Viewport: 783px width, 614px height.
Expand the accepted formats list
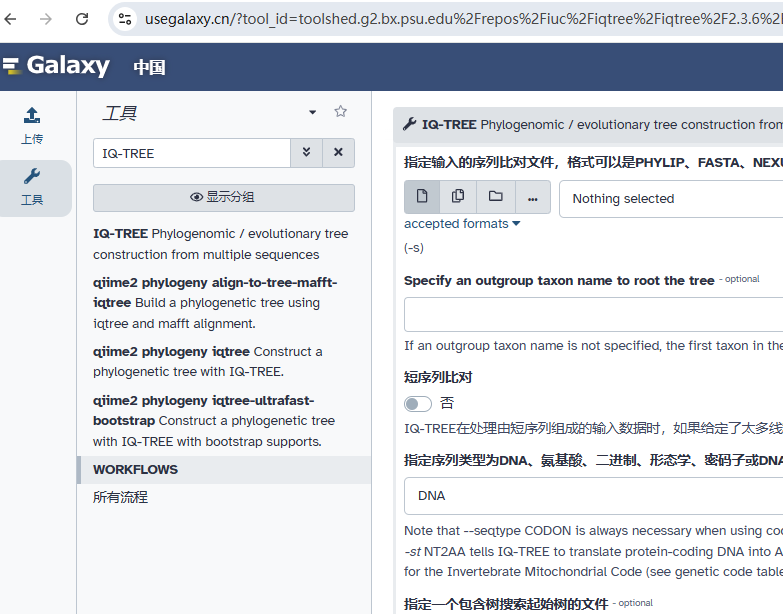[462, 224]
